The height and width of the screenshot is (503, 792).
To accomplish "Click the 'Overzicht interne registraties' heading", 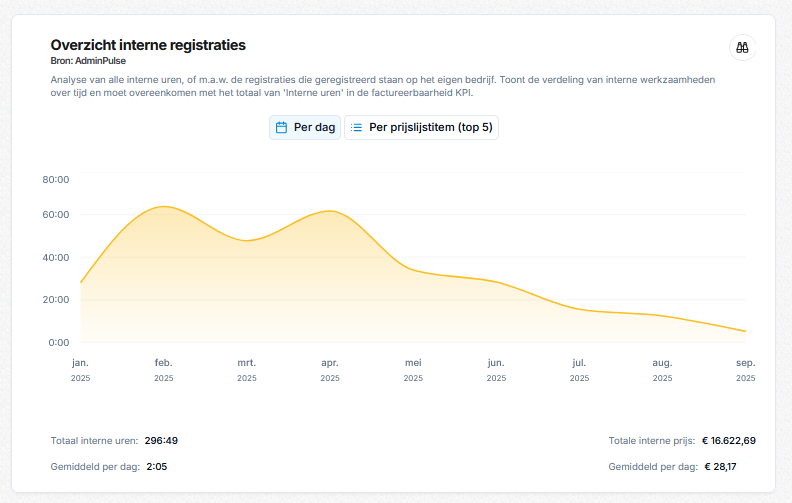I will pos(148,45).
